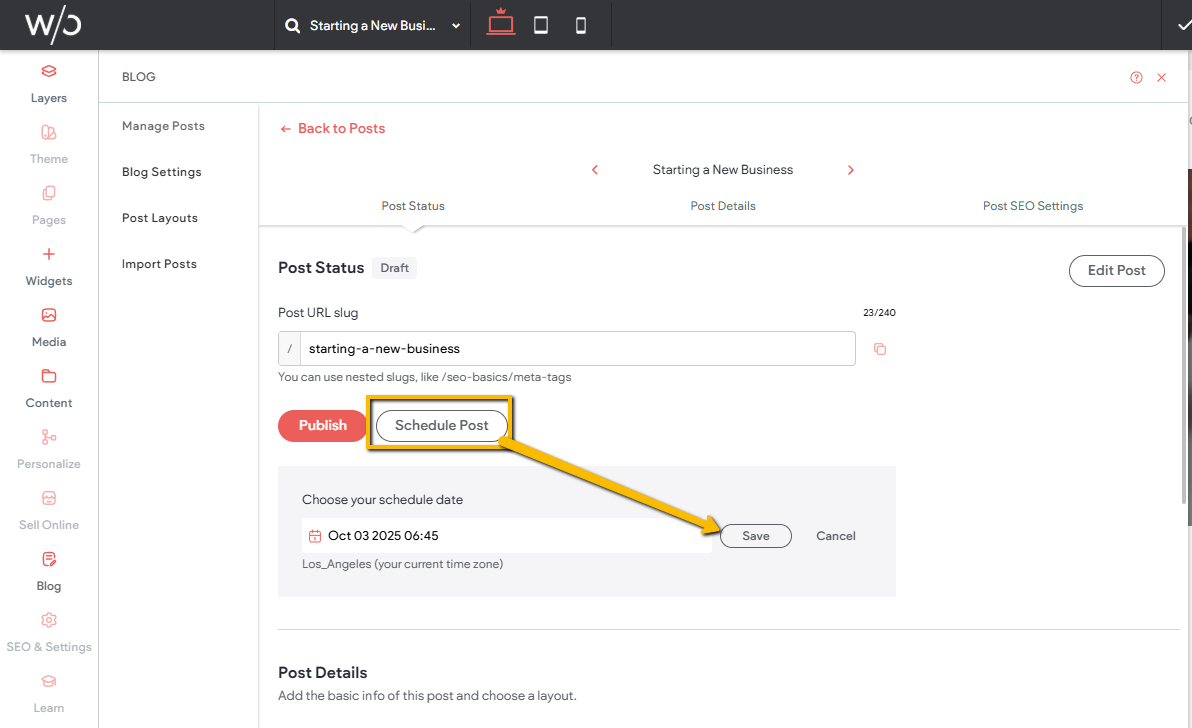
Task: Open Import Posts section
Action: [159, 264]
